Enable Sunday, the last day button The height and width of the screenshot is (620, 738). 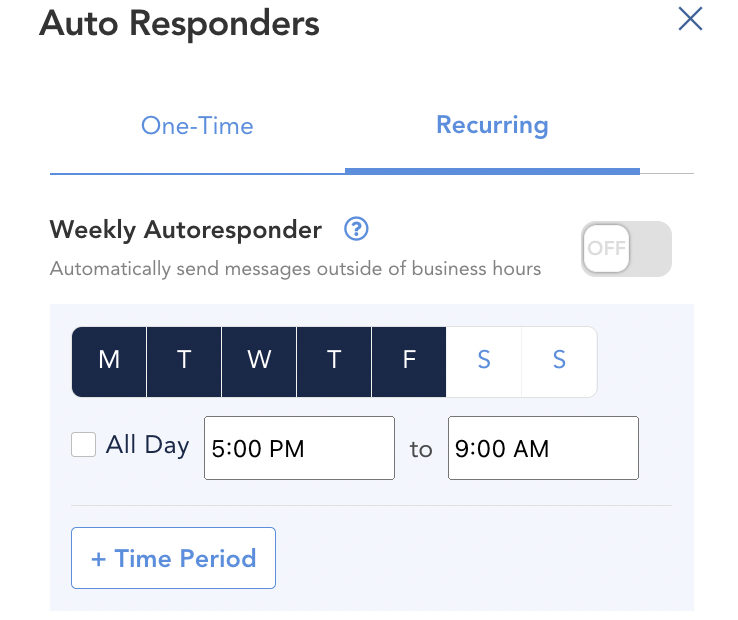(x=559, y=362)
